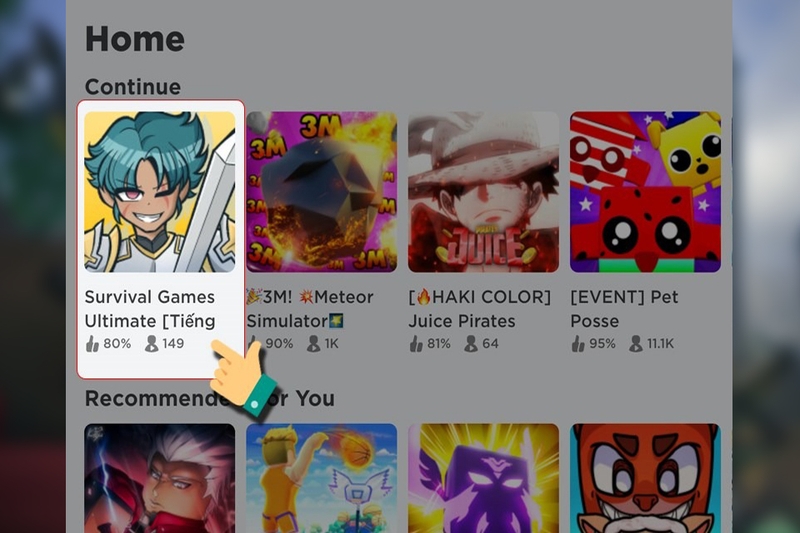Open recommended purple cube character game
The image size is (800, 533).
pyautogui.click(x=483, y=478)
